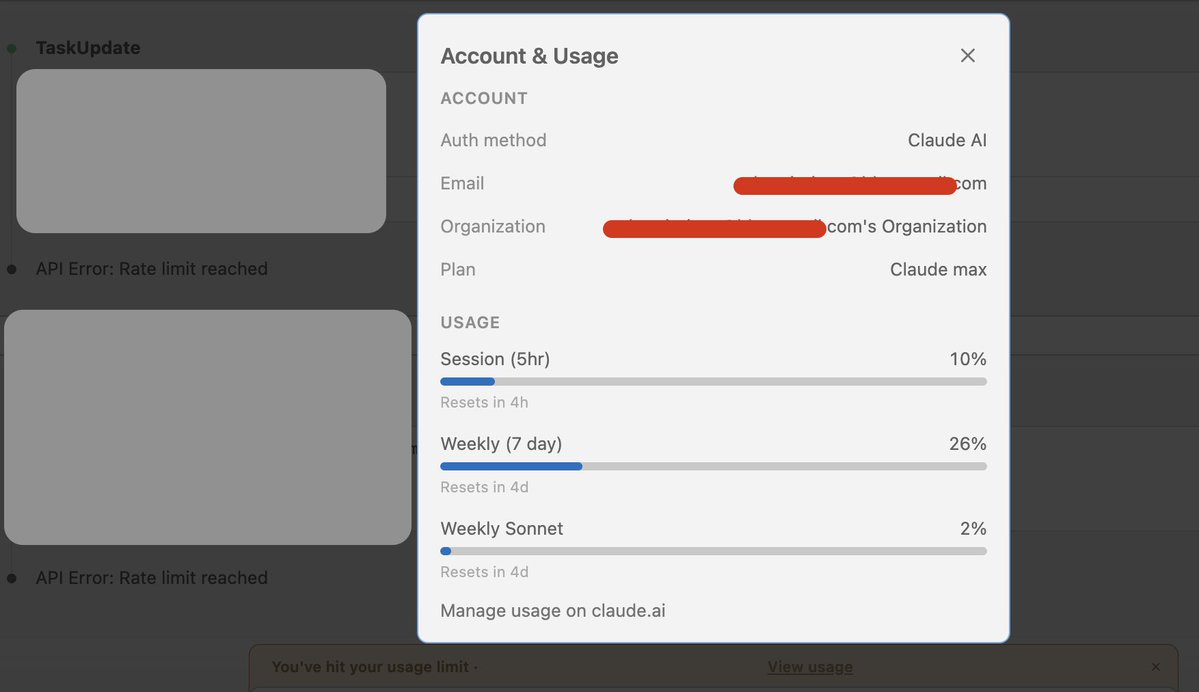Click the View usage link in banner
The image size is (1199, 692).
pos(810,667)
